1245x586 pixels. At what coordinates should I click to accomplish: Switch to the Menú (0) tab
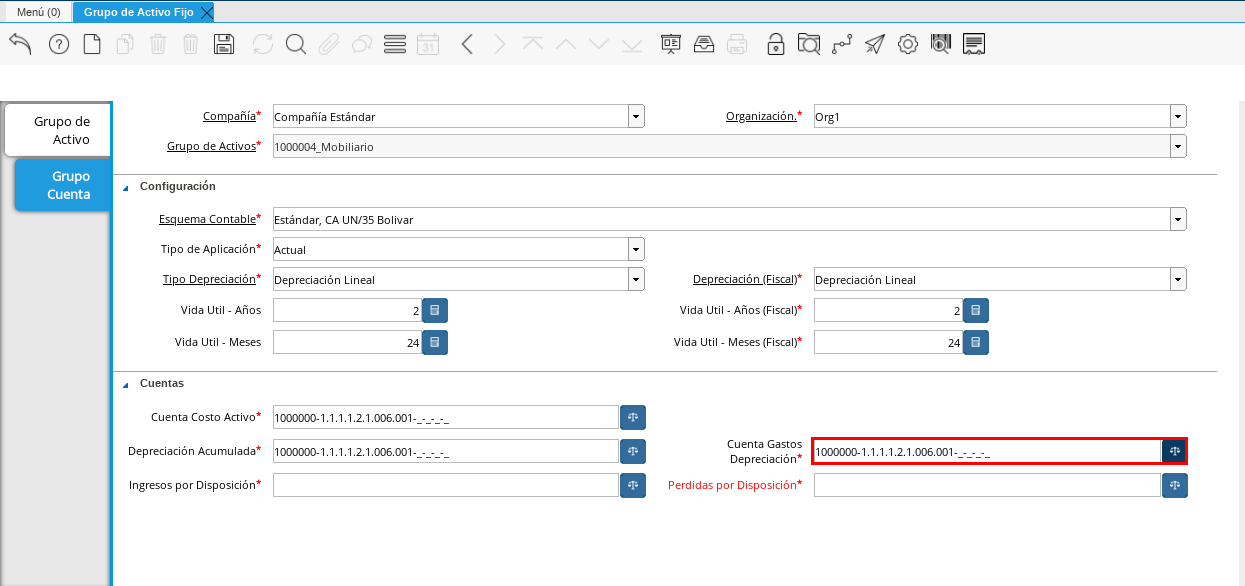pos(39,12)
